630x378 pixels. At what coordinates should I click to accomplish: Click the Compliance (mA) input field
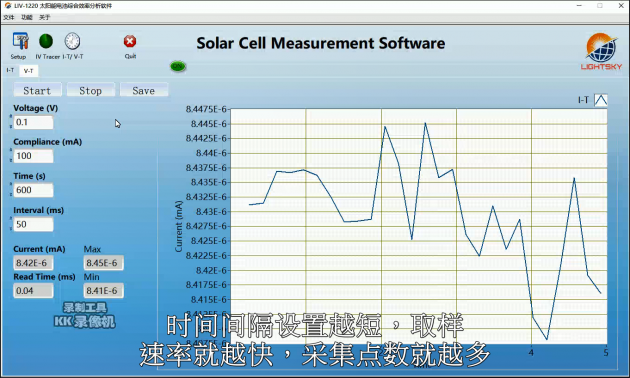pos(34,156)
